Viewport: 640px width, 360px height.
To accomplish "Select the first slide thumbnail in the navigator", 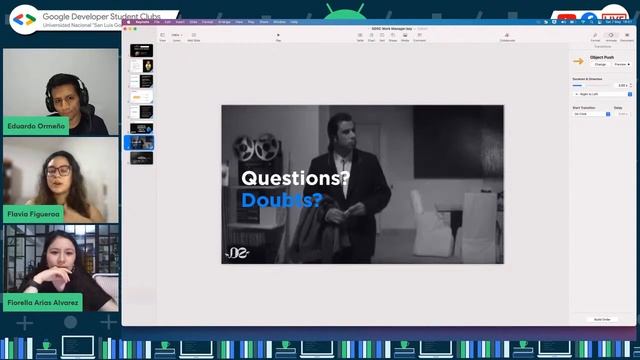I will pyautogui.click(x=142, y=51).
